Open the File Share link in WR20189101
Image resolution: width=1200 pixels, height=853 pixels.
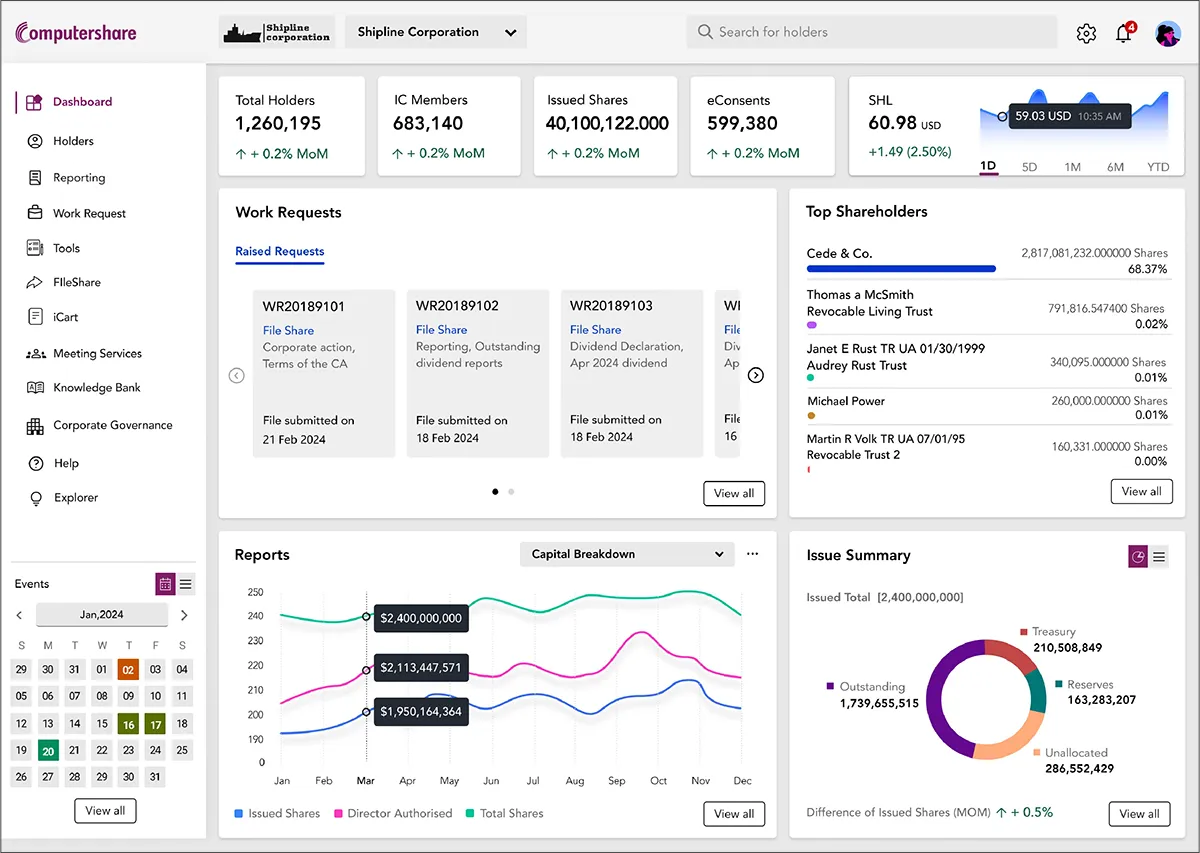coord(288,330)
